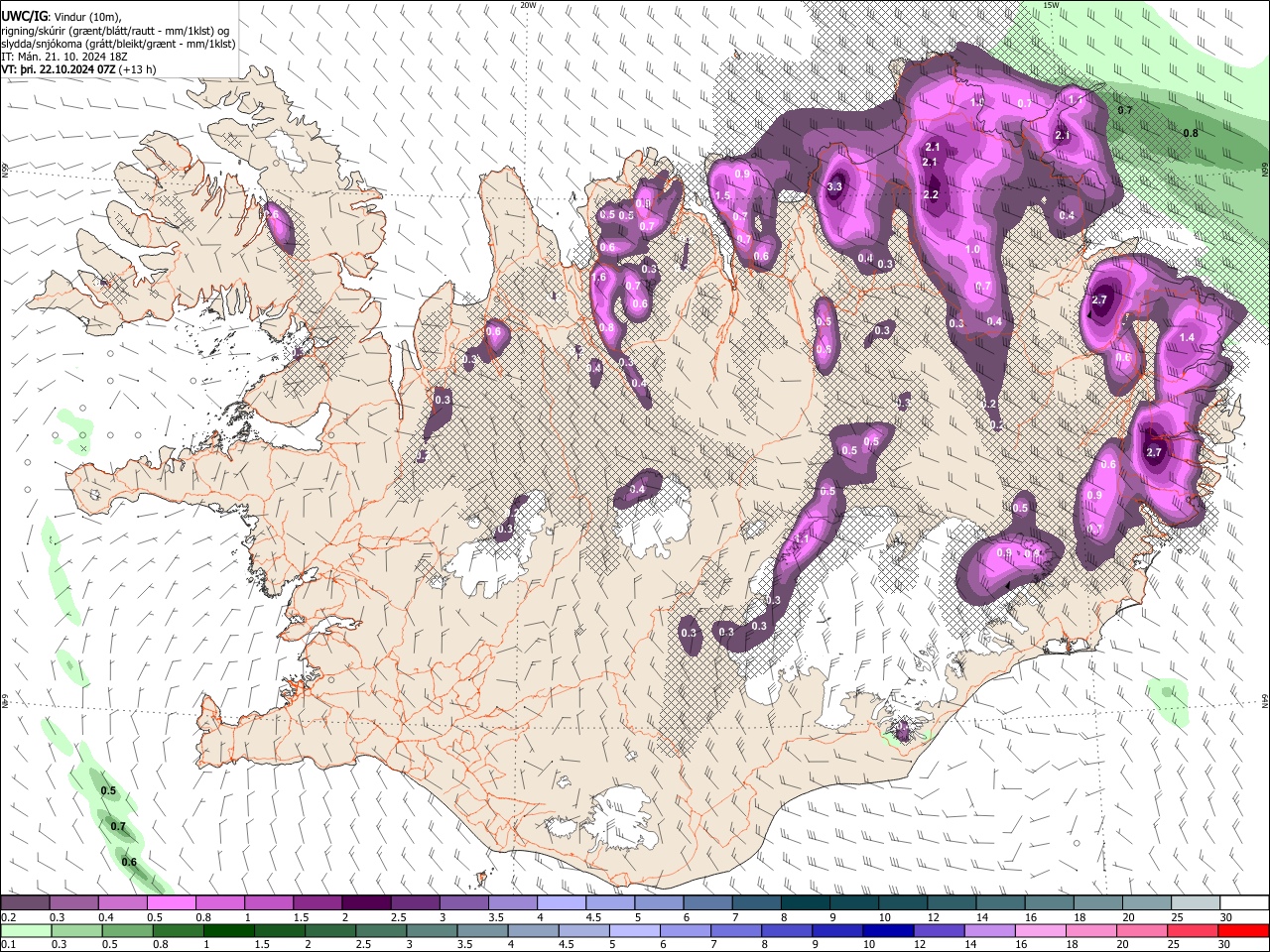Click the 1.5 value on the north coast
This screenshot has width=1270, height=952.
pyautogui.click(x=722, y=196)
